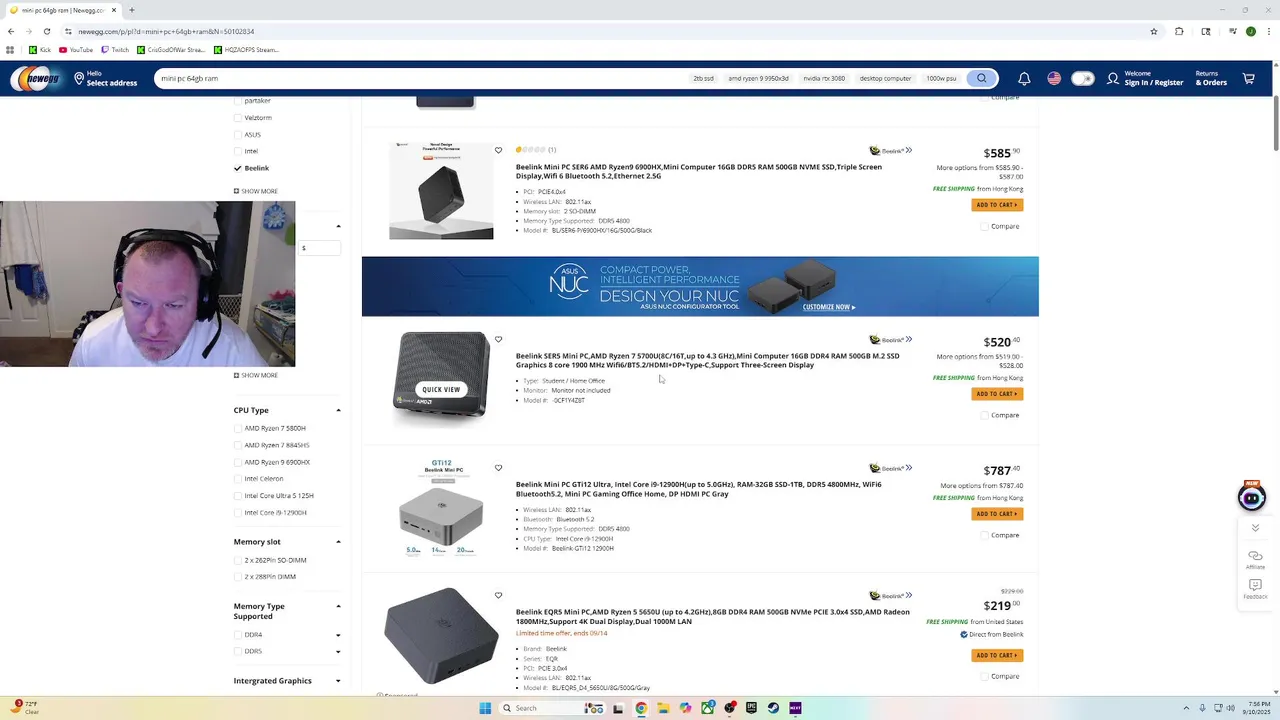The image size is (1280, 720).
Task: Show more brand filter options
Action: (x=256, y=191)
